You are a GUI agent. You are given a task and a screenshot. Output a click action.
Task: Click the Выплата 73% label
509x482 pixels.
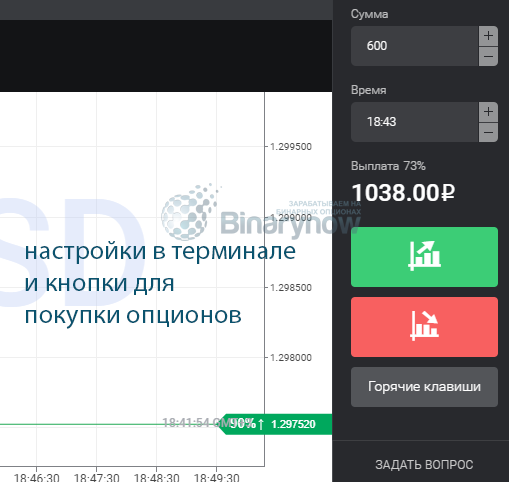pyautogui.click(x=388, y=166)
